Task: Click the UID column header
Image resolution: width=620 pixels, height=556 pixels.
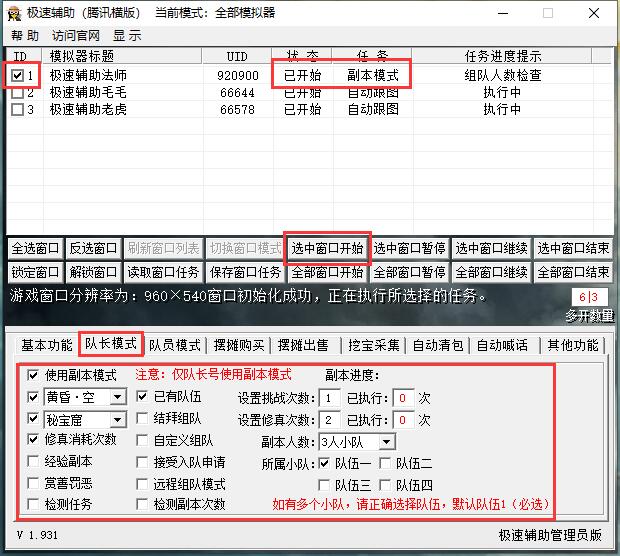Action: point(237,56)
